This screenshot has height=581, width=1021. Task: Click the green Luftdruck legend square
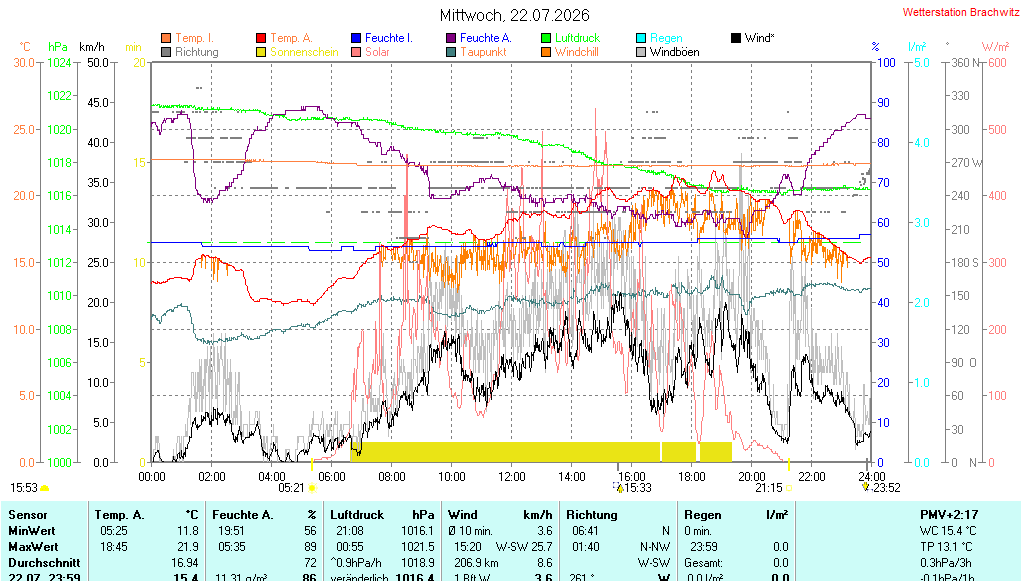tap(546, 38)
